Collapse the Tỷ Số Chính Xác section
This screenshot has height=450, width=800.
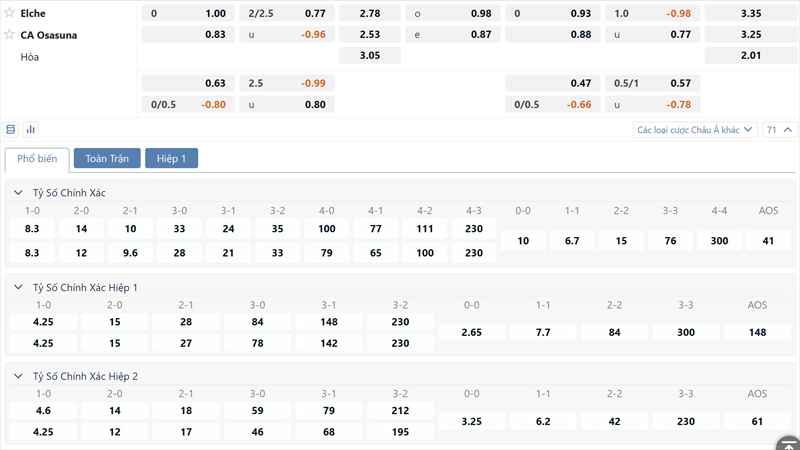[18, 193]
